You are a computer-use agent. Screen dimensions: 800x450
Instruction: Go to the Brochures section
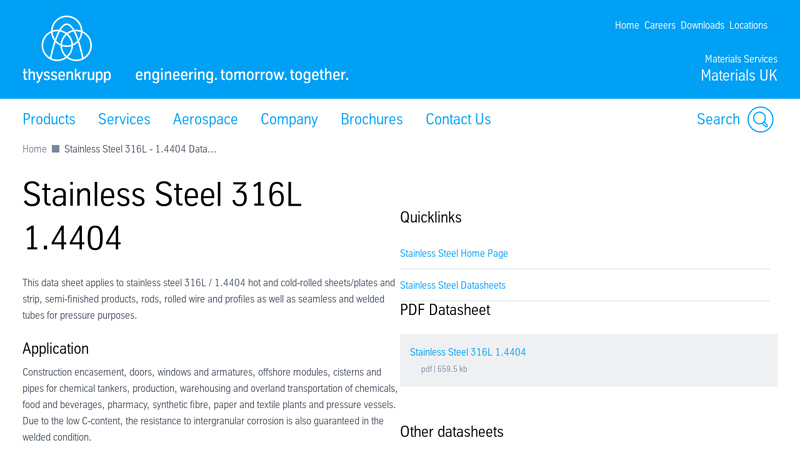click(x=371, y=120)
